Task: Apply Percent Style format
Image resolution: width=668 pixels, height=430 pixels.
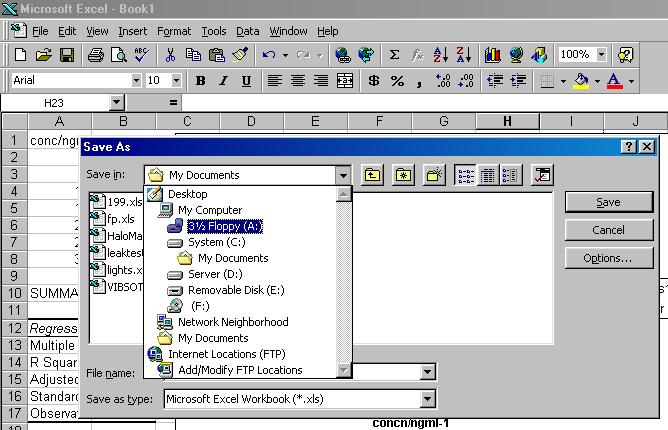Action: [x=397, y=81]
